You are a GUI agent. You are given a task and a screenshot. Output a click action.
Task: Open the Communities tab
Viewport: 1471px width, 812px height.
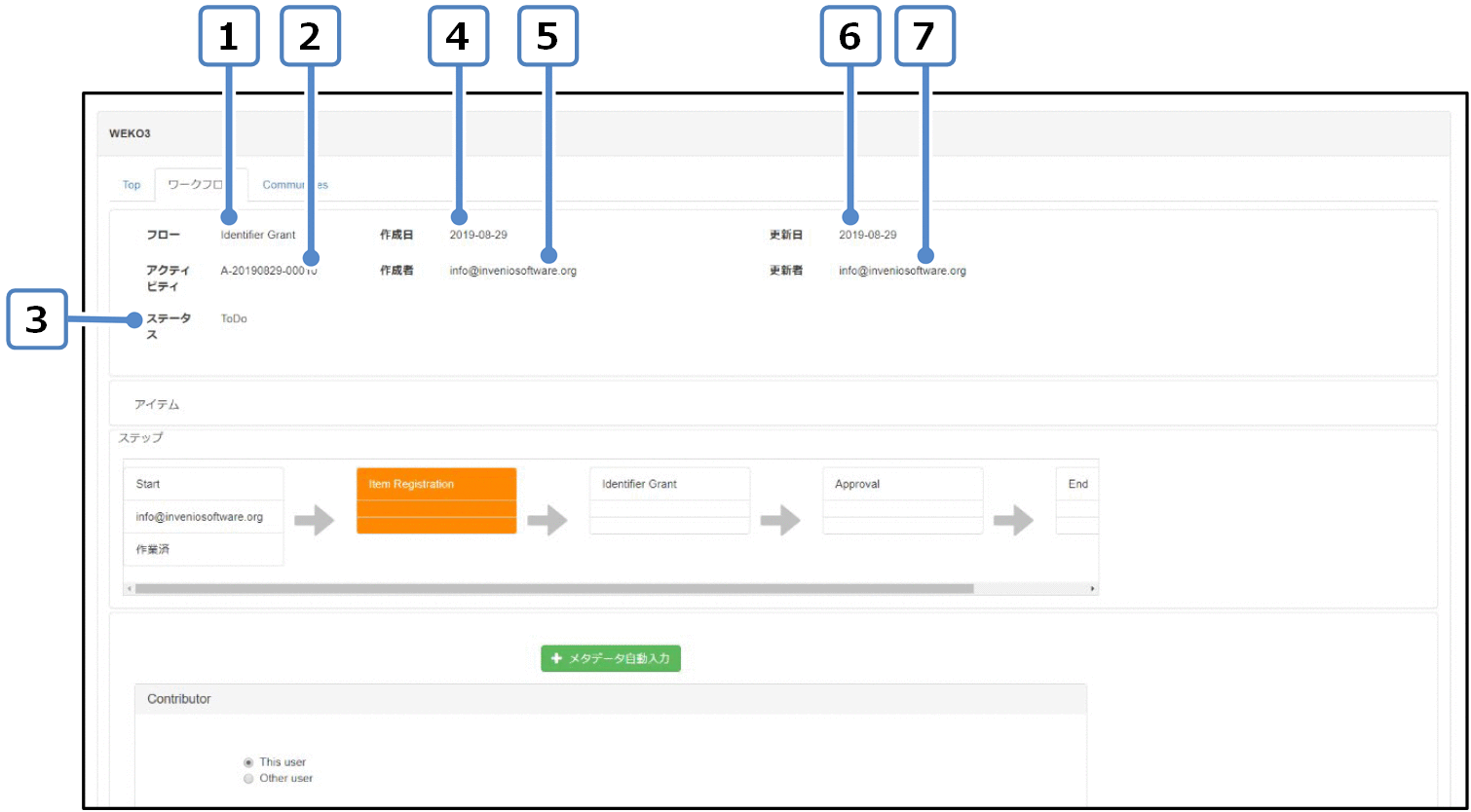tap(295, 185)
